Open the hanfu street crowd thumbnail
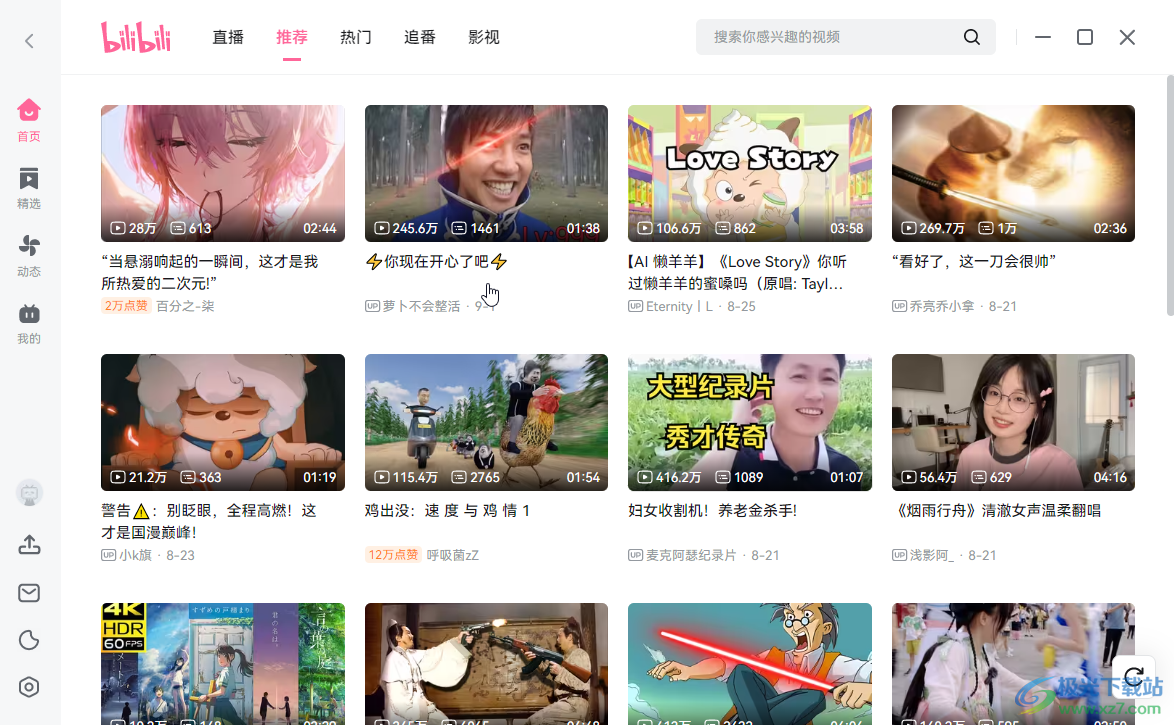The height and width of the screenshot is (725, 1174). point(1014,664)
